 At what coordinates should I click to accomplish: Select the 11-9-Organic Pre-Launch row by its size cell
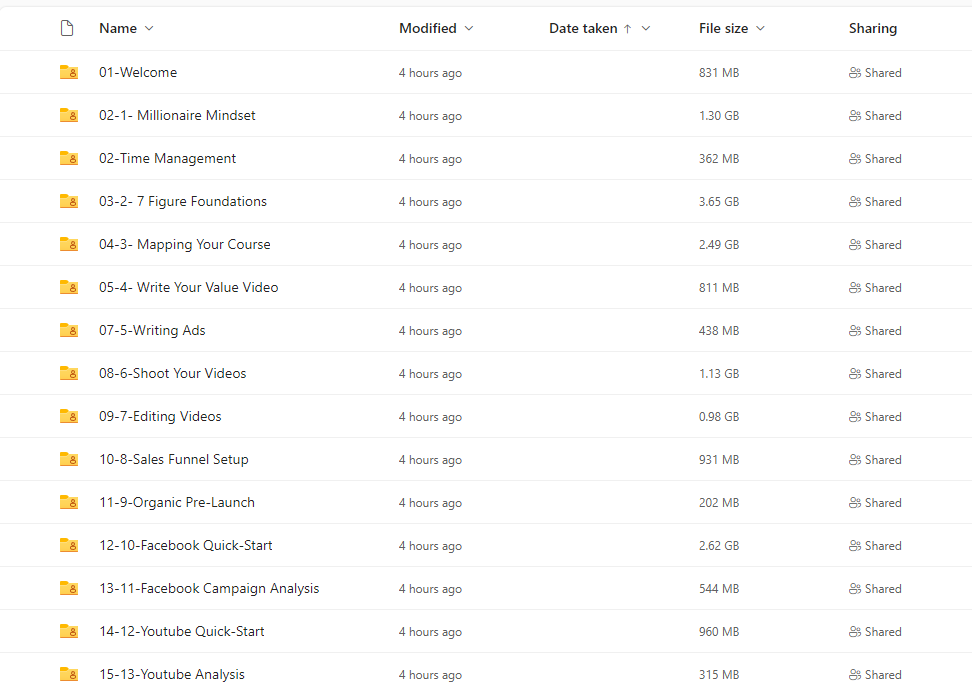click(x=719, y=503)
